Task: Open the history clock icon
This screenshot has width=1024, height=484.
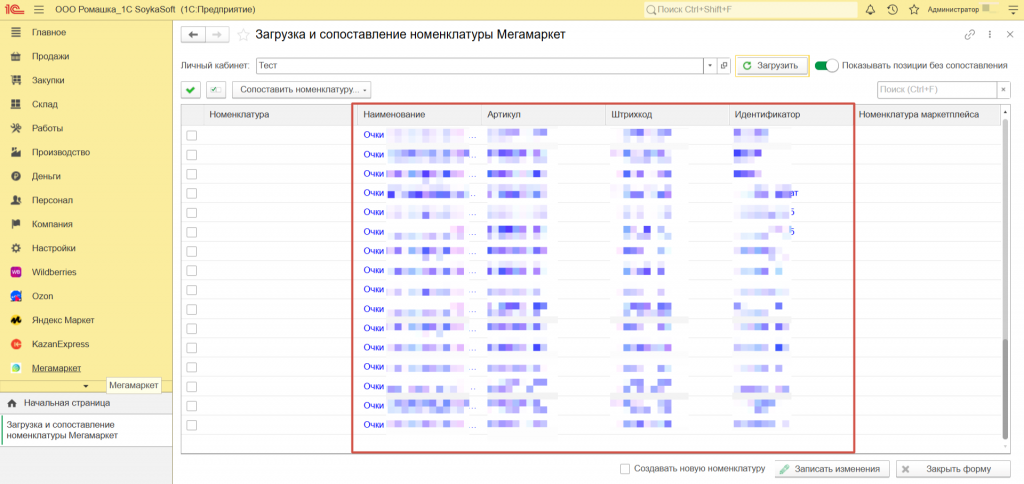Action: pyautogui.click(x=891, y=9)
